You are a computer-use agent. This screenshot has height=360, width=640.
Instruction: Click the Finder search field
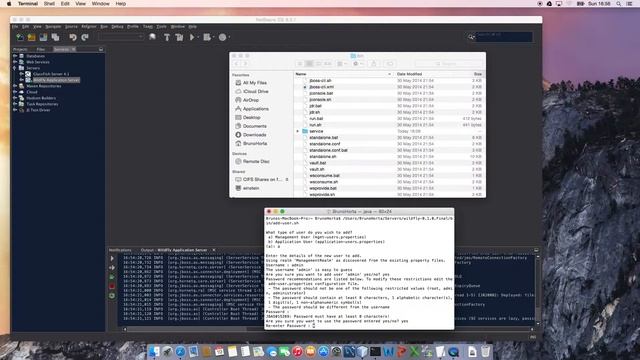(449, 64)
